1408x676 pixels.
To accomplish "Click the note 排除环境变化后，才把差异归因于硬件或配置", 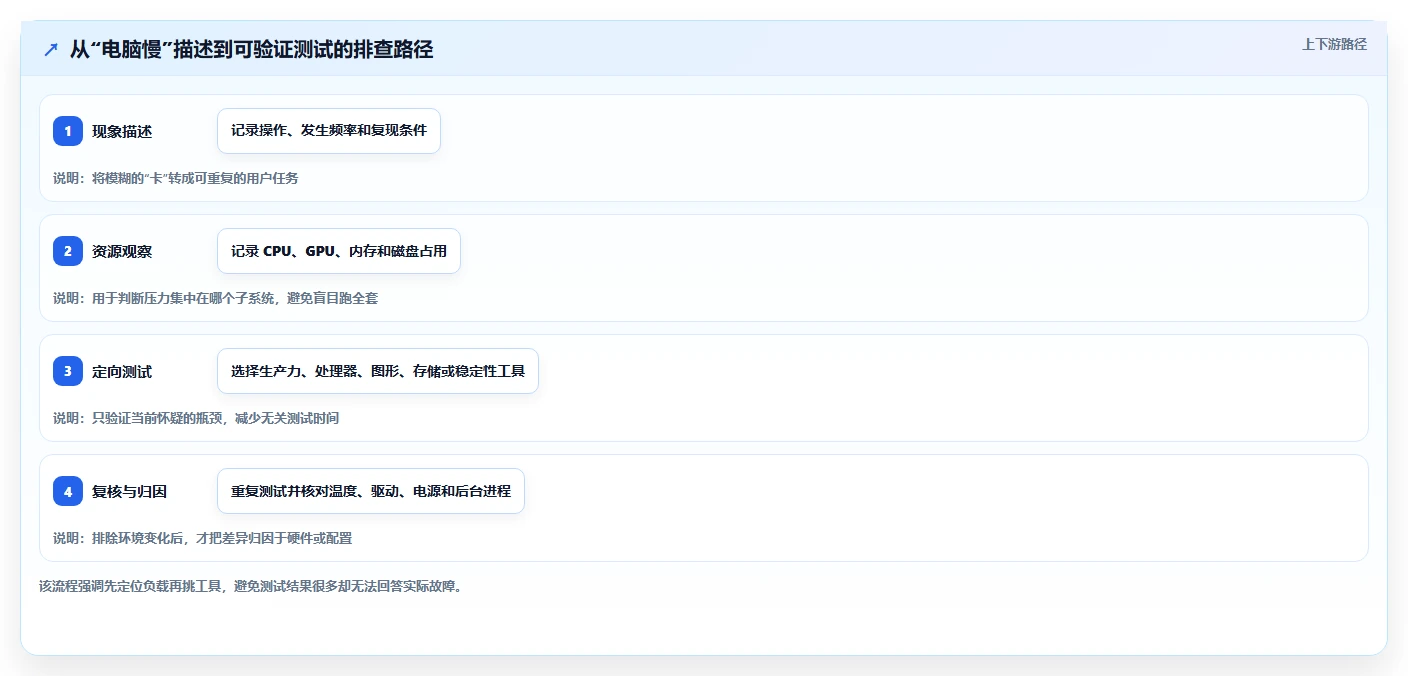I will pyautogui.click(x=222, y=538).
